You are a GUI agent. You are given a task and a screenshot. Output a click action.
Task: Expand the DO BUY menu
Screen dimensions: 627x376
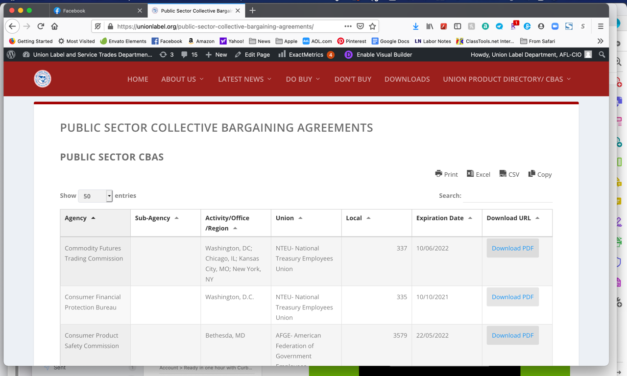click(303, 79)
